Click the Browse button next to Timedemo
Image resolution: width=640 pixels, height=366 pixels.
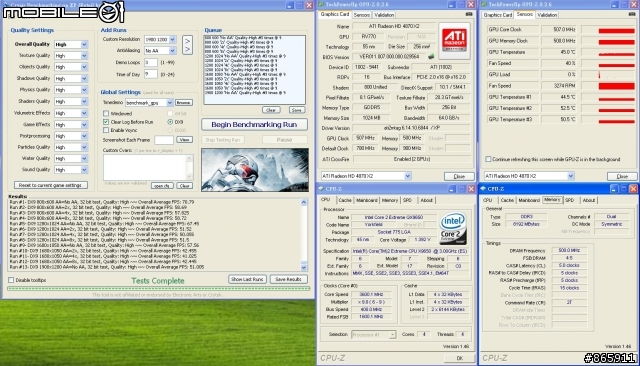pos(184,102)
